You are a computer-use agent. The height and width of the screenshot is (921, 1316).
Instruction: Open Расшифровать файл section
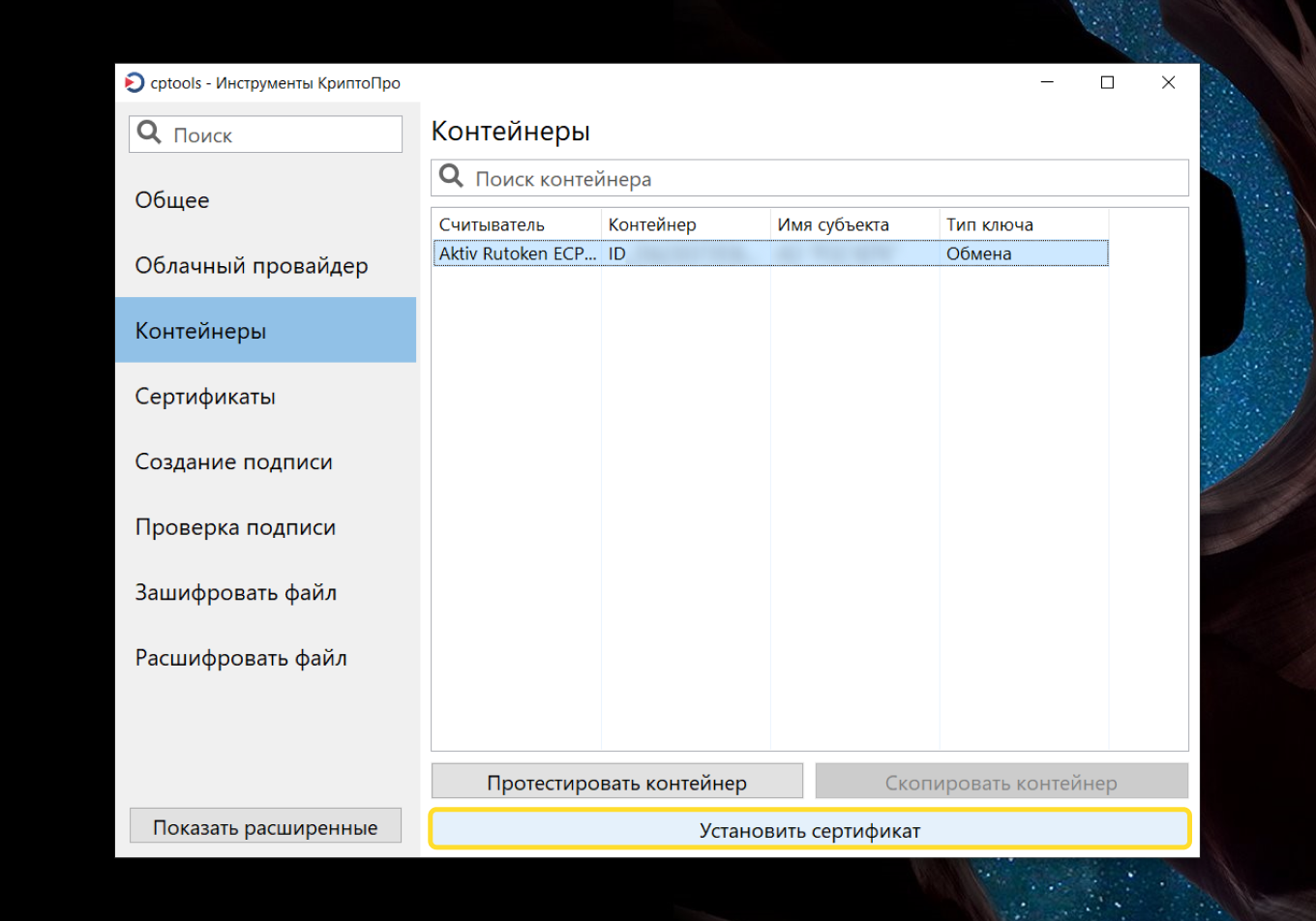(241, 659)
